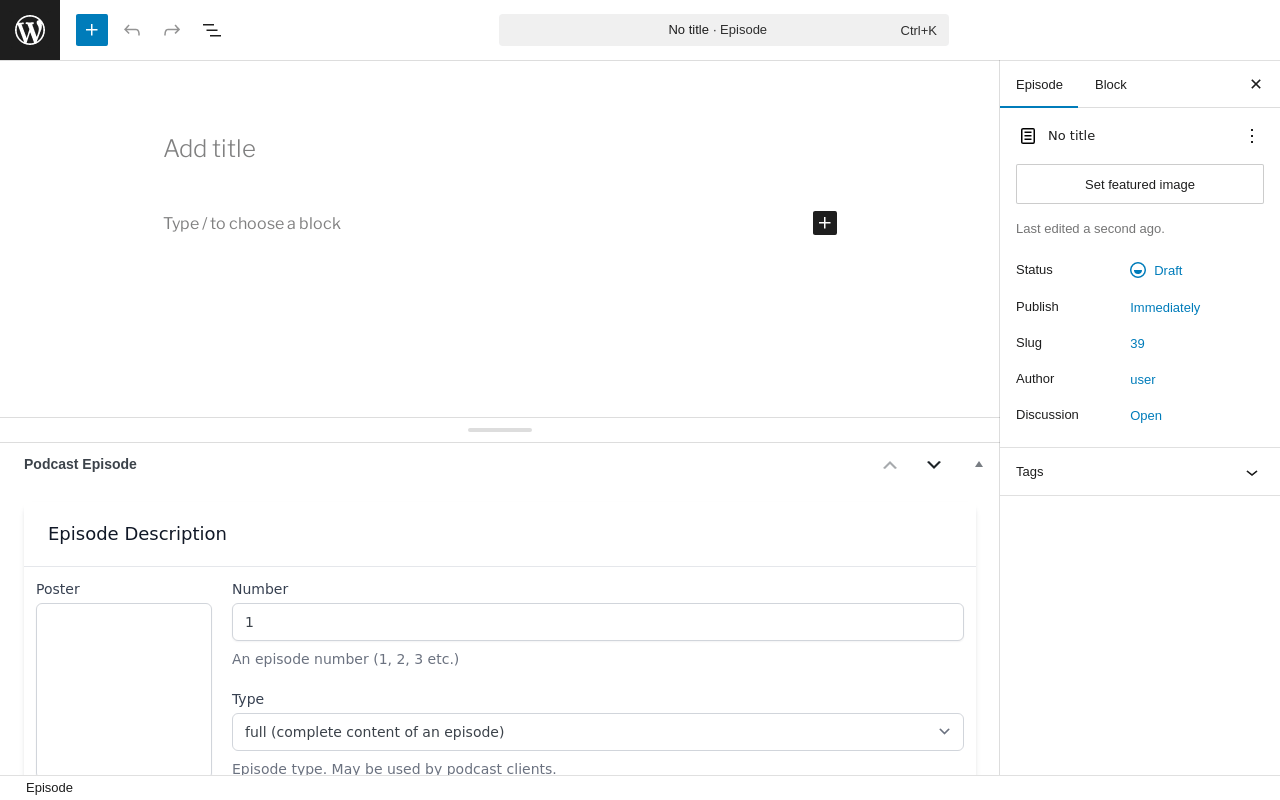The image size is (1280, 800).
Task: Select the Episode sidebar tab
Action: pos(1039,84)
